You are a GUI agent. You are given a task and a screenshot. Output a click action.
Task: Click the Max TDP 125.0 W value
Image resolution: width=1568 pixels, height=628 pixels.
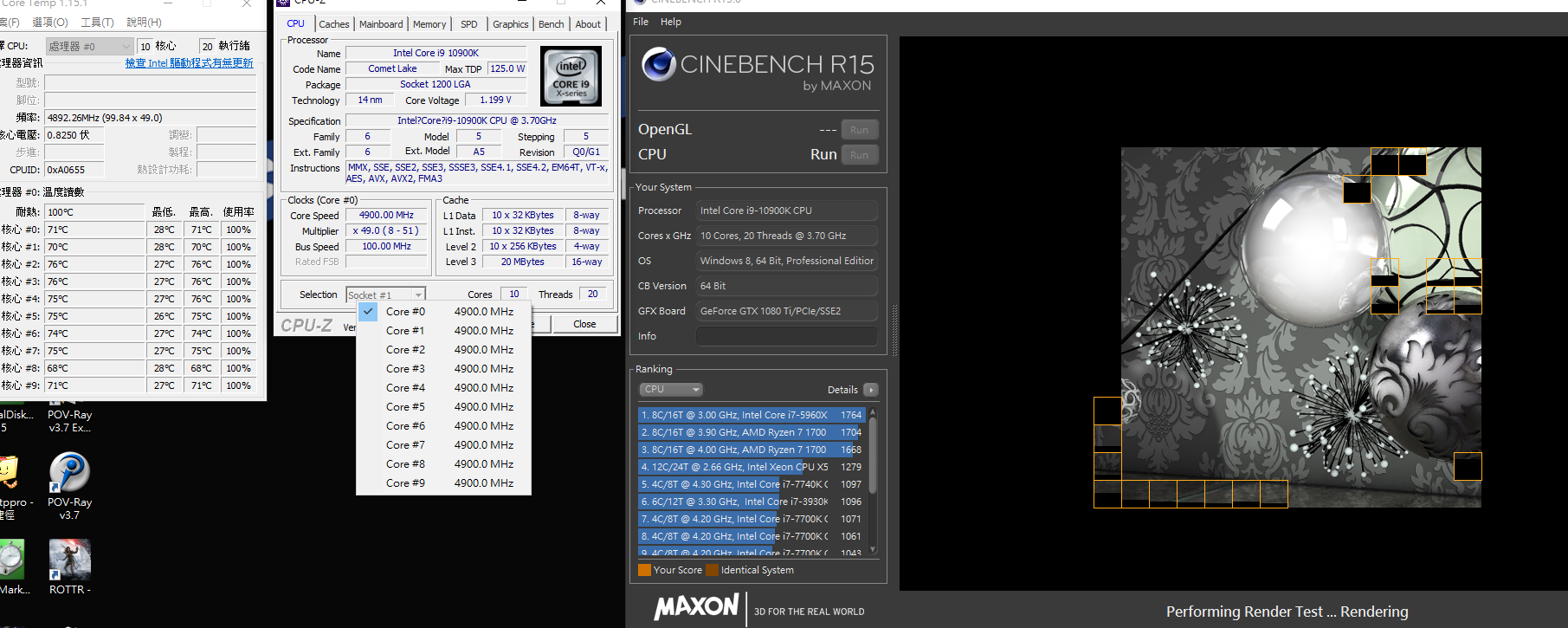507,68
